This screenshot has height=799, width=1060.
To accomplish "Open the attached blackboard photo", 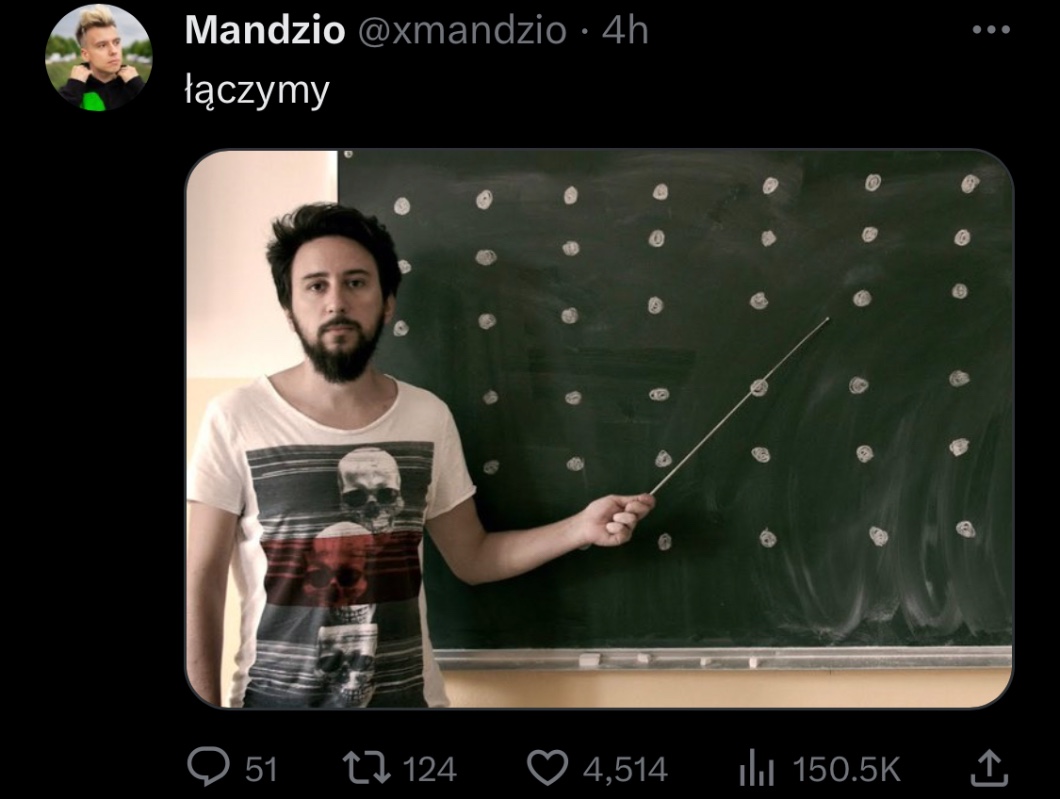I will pos(600,428).
